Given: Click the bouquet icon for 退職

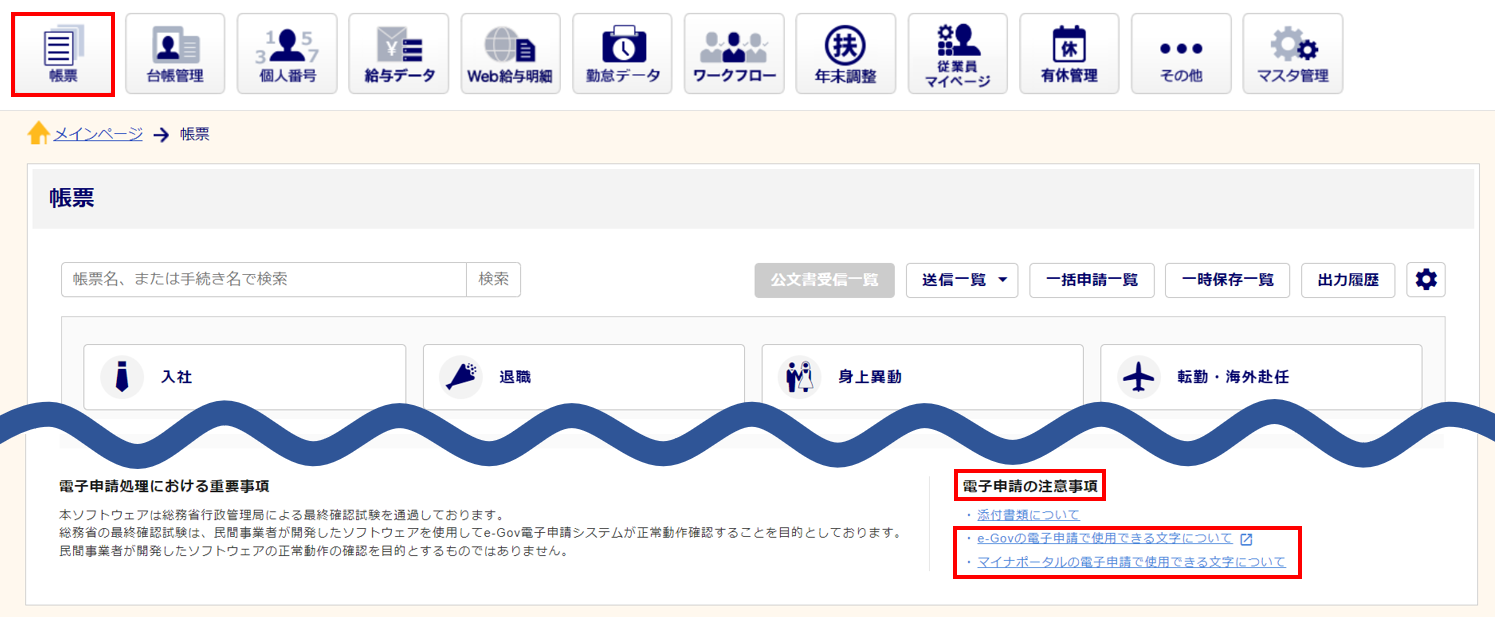Looking at the screenshot, I should (x=461, y=377).
